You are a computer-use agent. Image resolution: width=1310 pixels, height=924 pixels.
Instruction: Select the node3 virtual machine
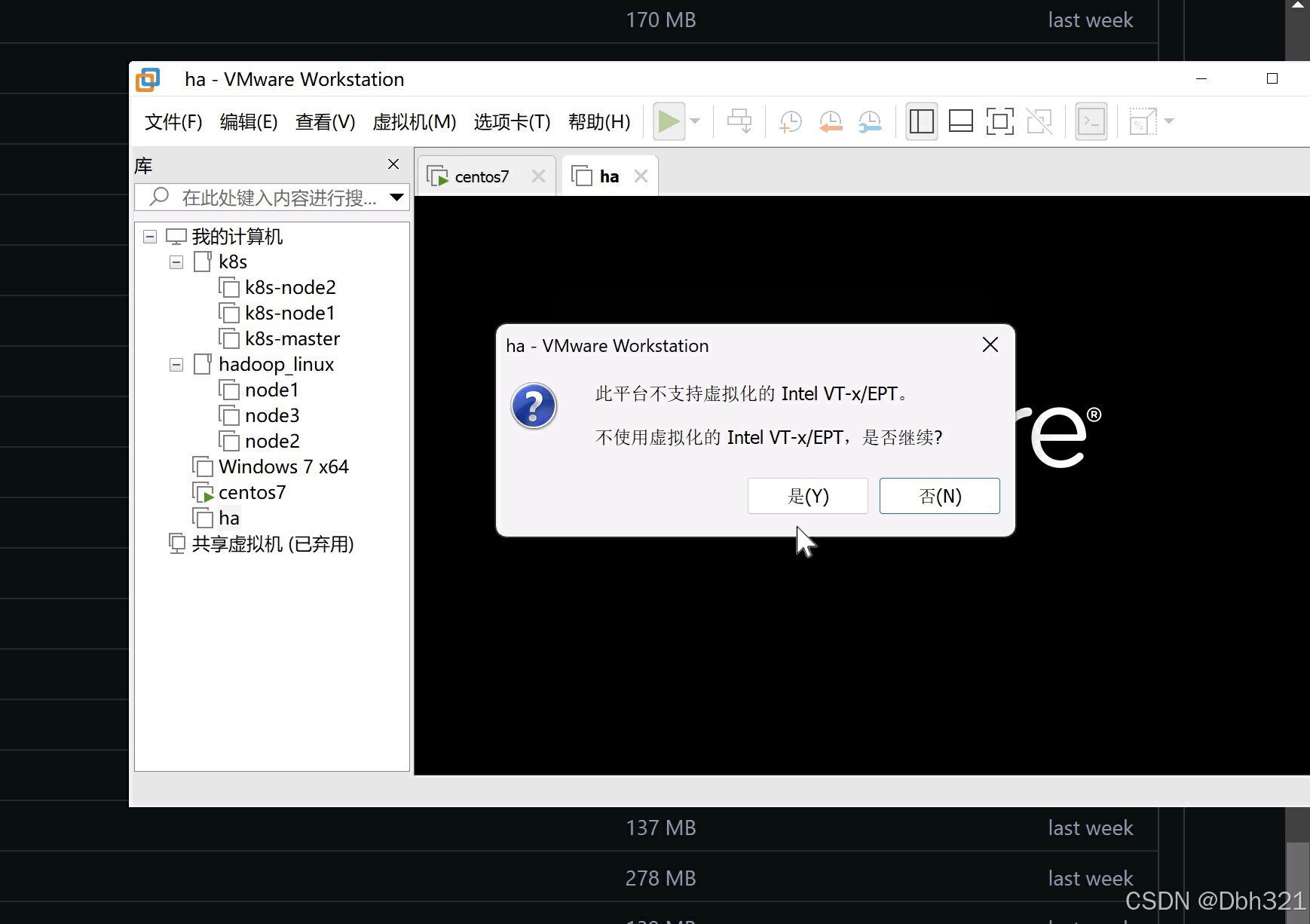[272, 416]
